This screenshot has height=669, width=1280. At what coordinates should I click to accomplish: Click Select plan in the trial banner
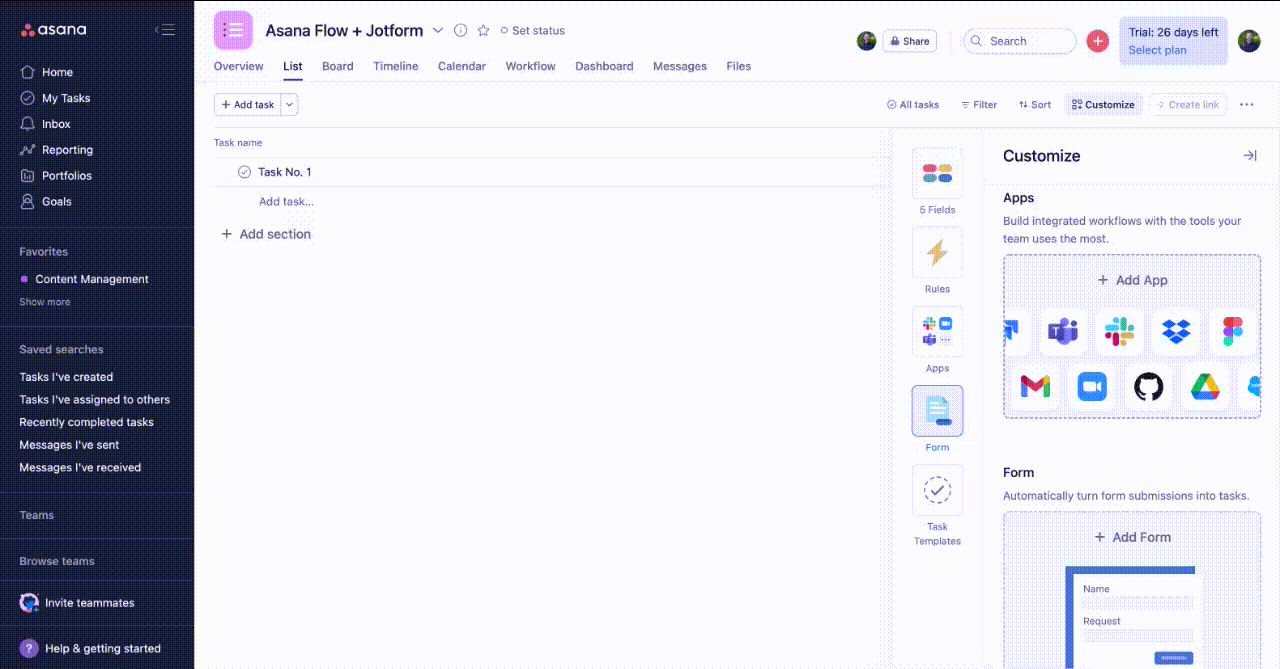(x=1158, y=50)
